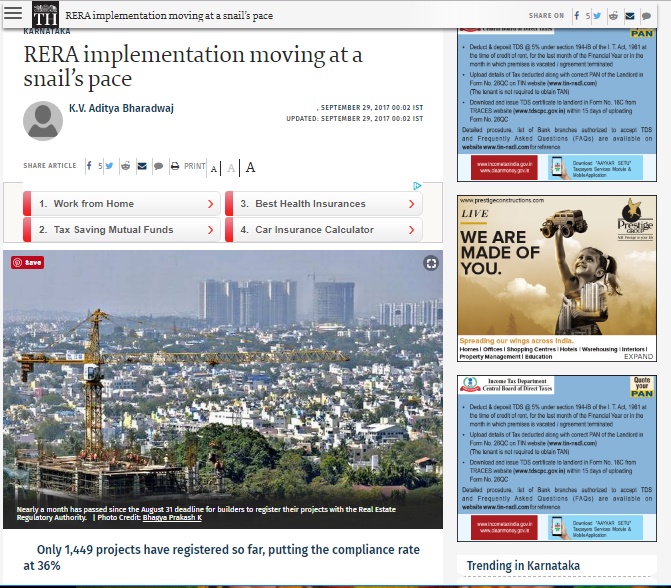Select the medium font size A
This screenshot has height=588, width=671.
[x=231, y=168]
